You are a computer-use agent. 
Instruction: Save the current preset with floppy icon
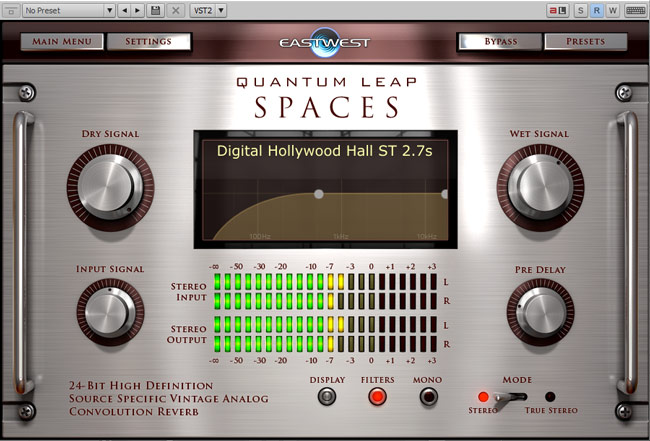point(155,10)
